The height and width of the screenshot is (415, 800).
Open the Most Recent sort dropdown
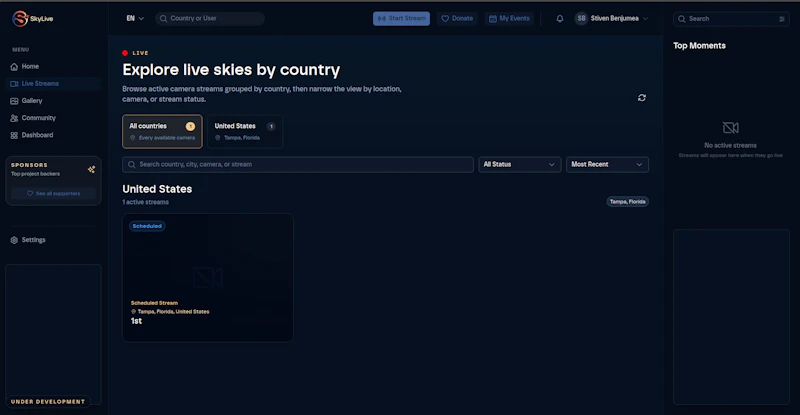[607, 164]
